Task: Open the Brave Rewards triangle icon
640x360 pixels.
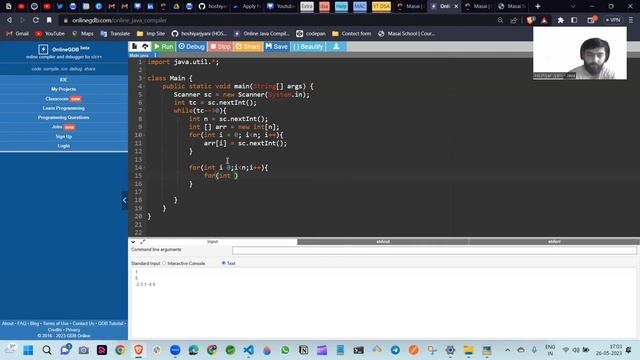Action: click(x=544, y=20)
